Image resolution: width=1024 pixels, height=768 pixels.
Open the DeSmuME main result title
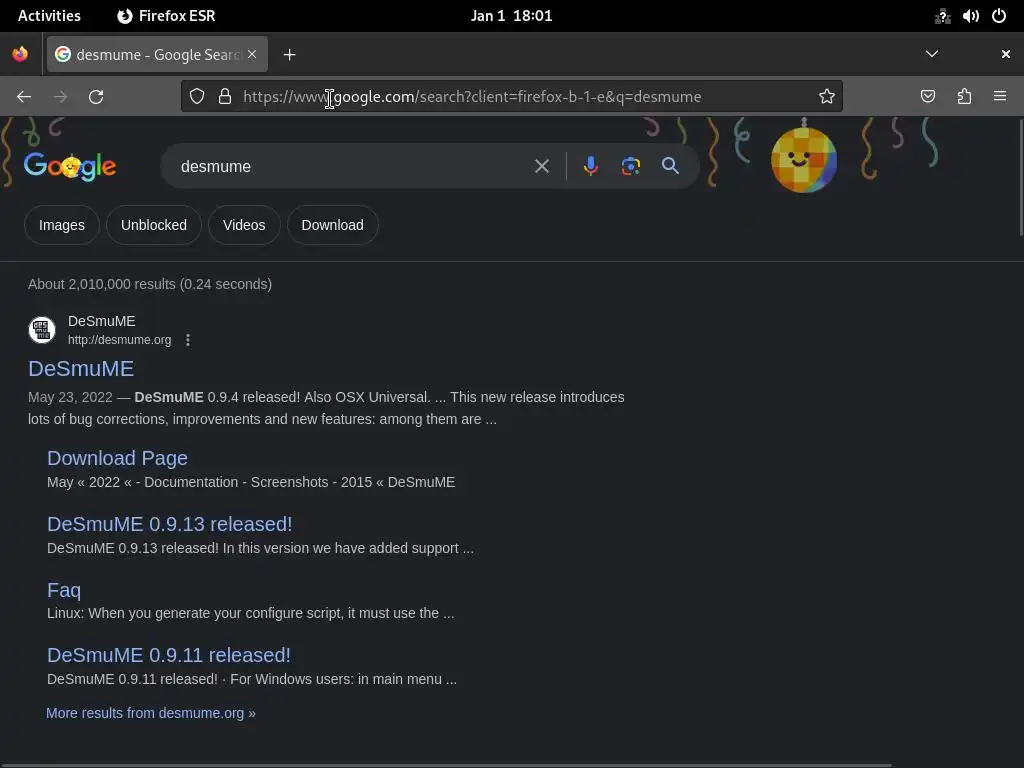(x=81, y=369)
